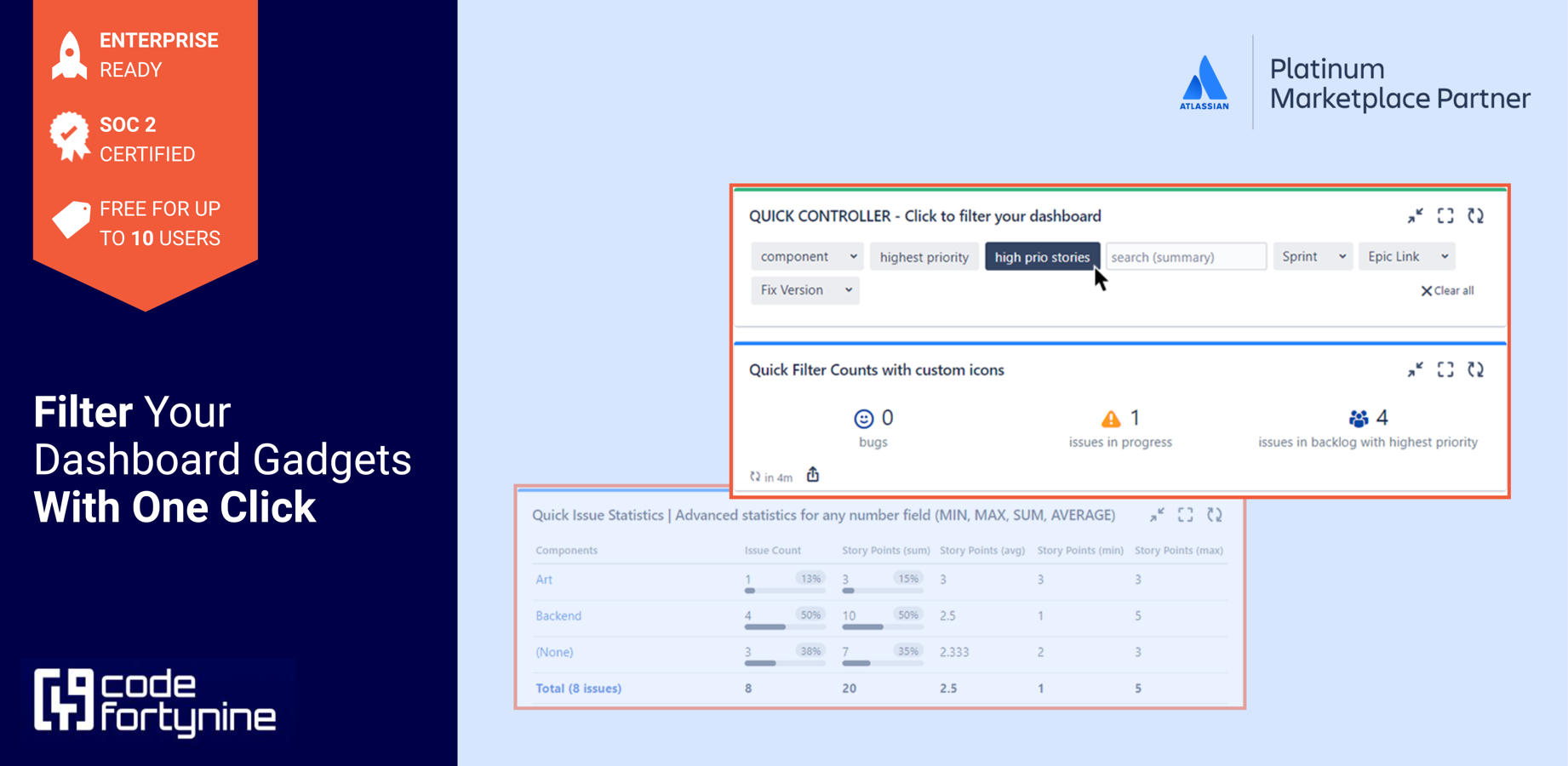The height and width of the screenshot is (766, 1568).
Task: Open the Sprint dropdown
Action: [1312, 256]
